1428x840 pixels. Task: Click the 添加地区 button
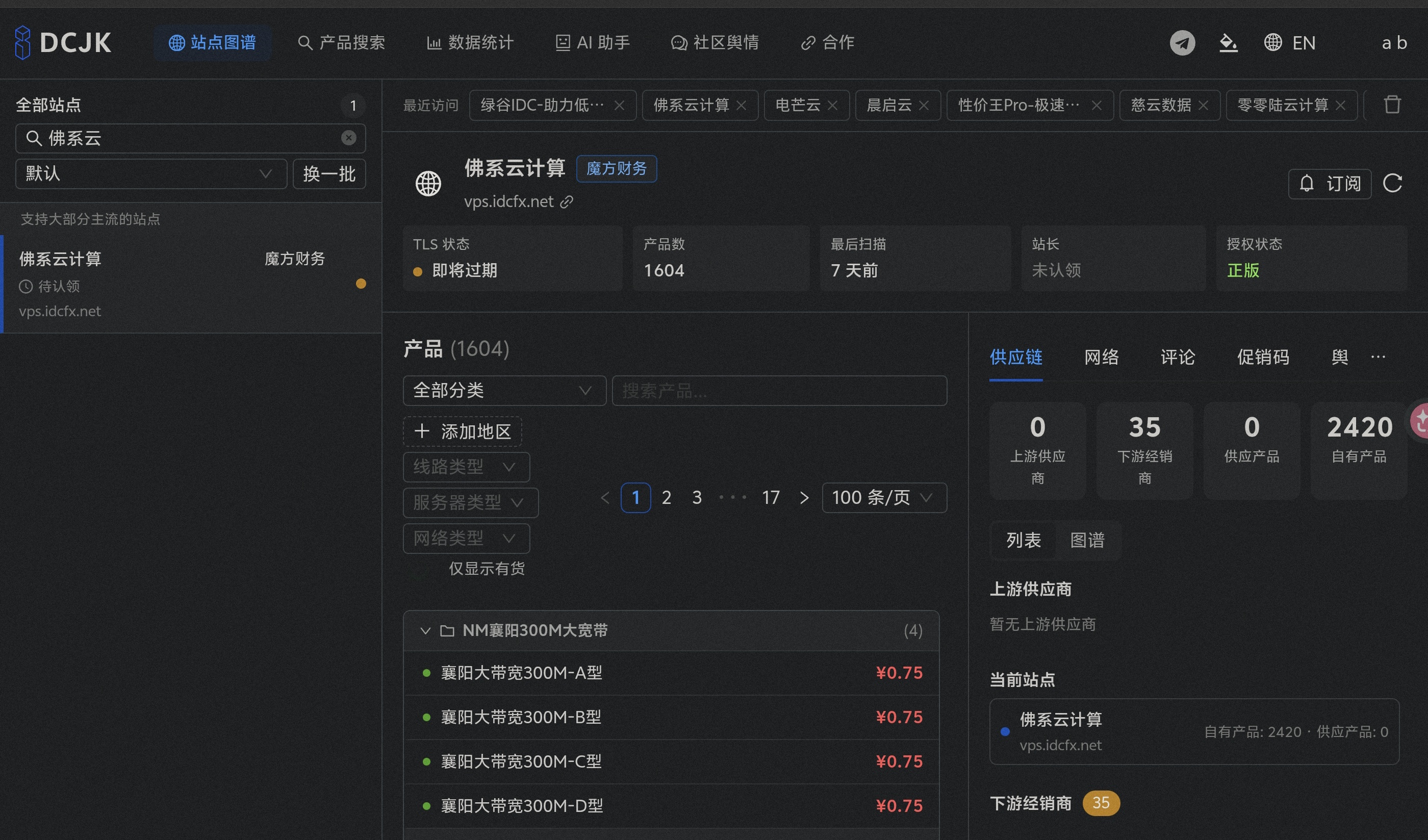463,431
